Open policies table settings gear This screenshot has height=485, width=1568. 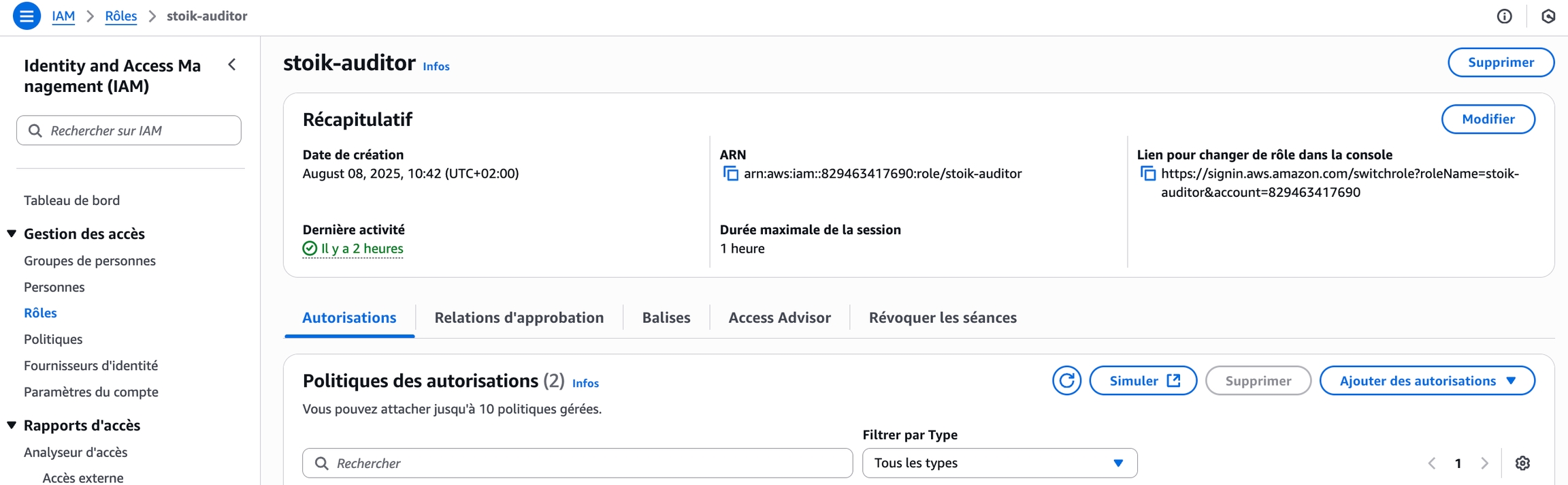[x=1522, y=463]
